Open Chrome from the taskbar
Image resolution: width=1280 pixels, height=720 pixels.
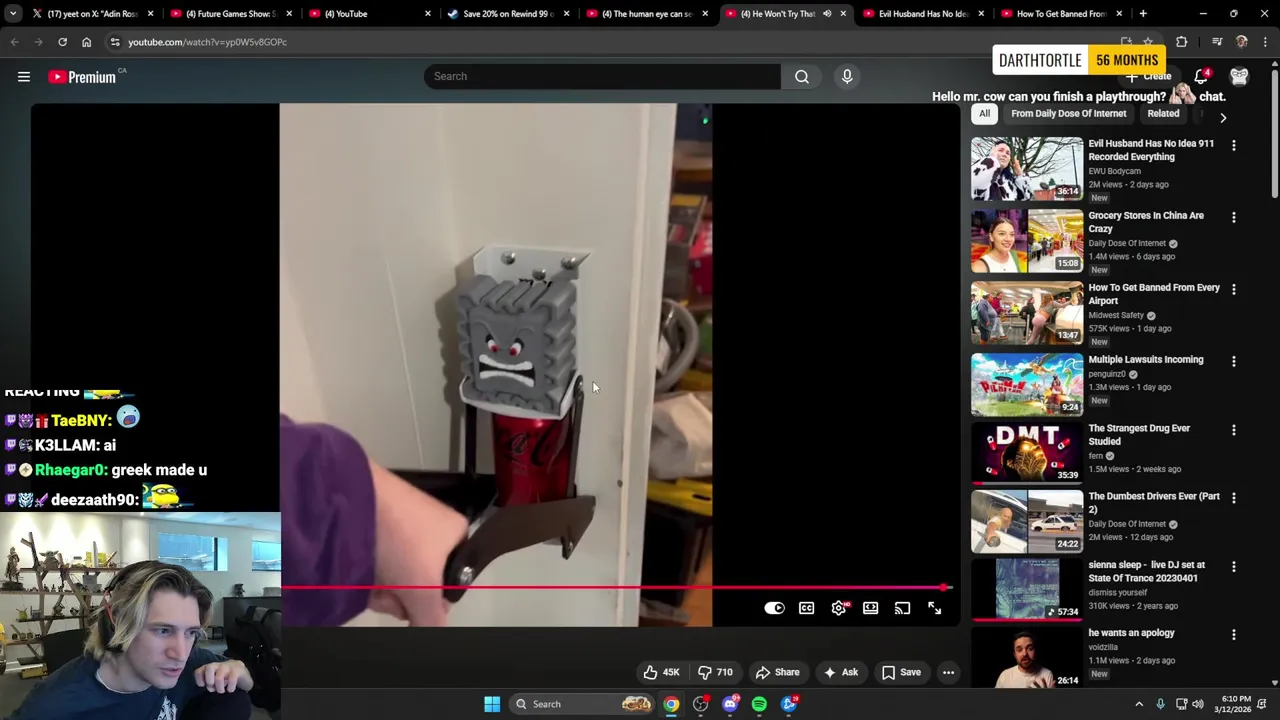pos(671,704)
